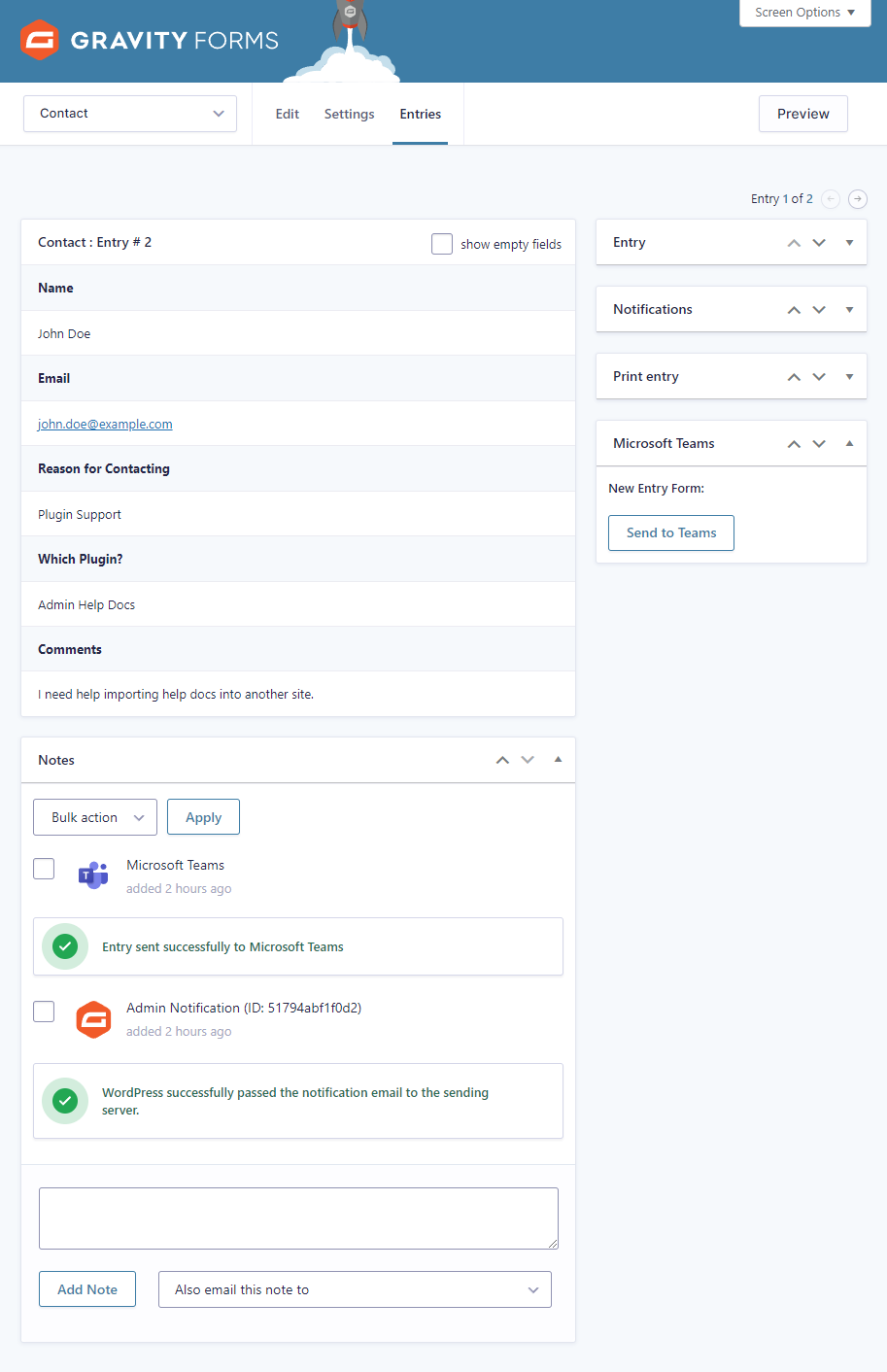The image size is (887, 1372).
Task: Click the Microsoft Teams icon on the note
Action: 93,875
